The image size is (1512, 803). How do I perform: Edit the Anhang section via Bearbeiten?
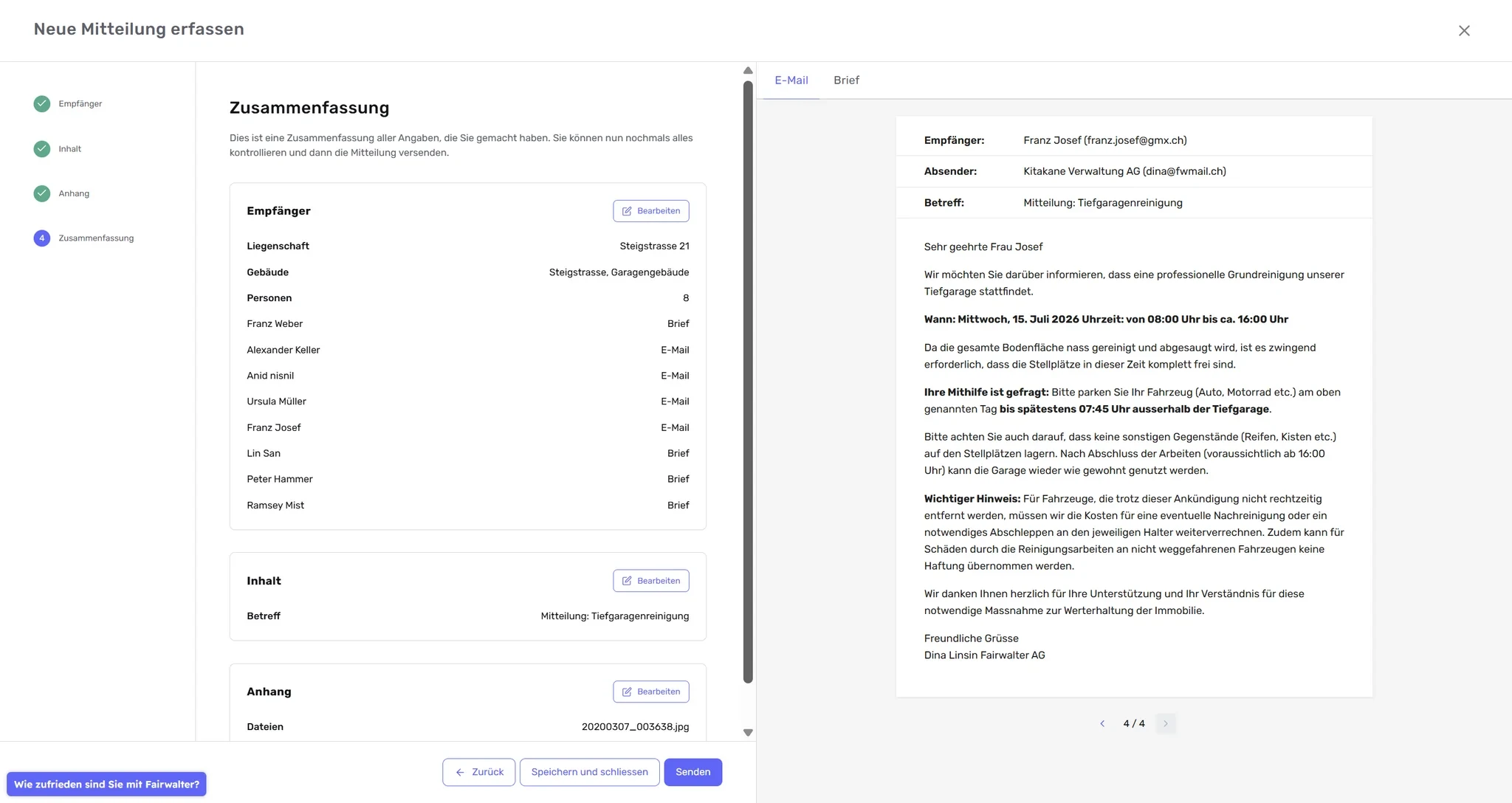click(x=651, y=692)
